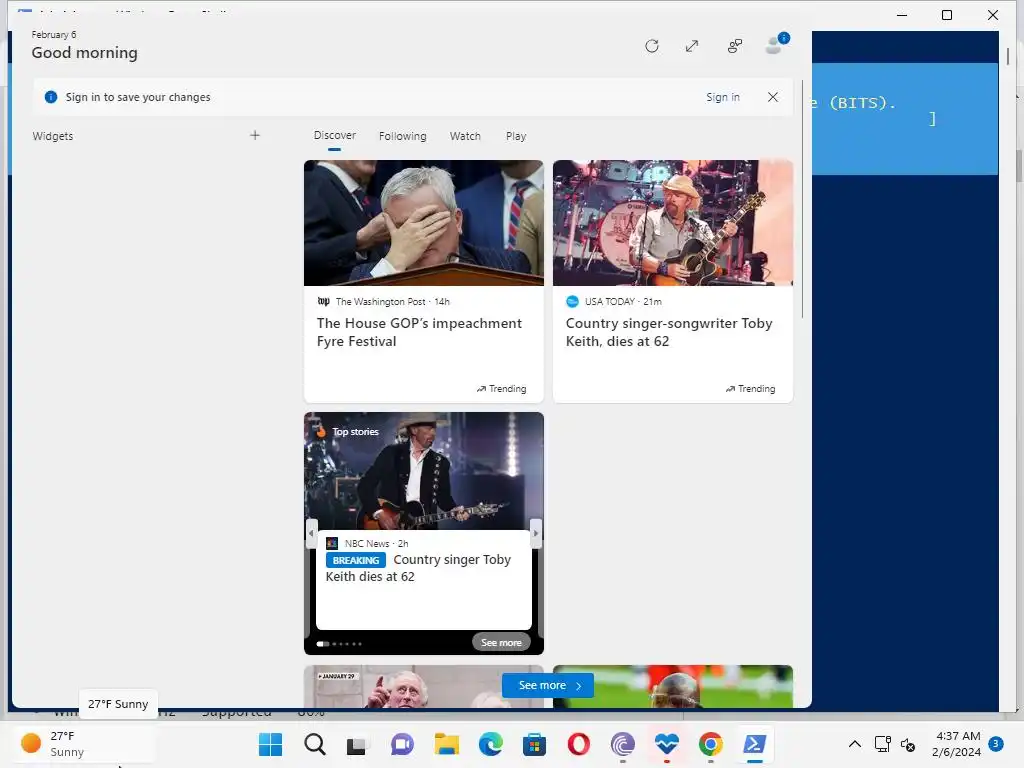Open notification center badge
The image size is (1024, 768).
coord(995,744)
